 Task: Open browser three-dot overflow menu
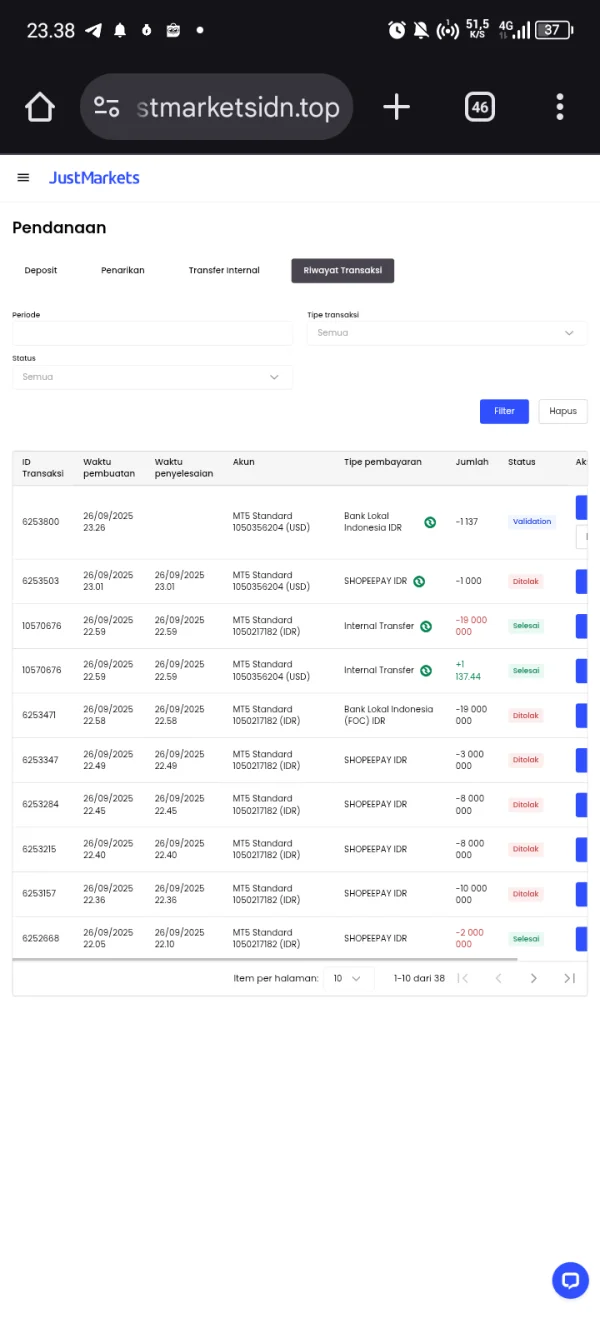[560, 107]
